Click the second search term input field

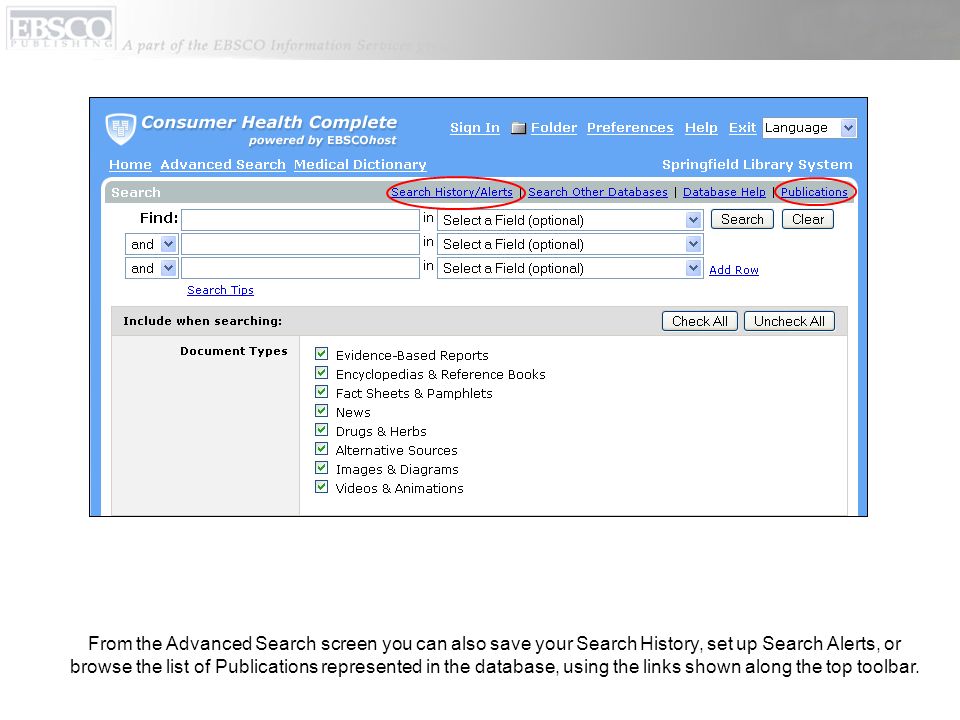[300, 244]
